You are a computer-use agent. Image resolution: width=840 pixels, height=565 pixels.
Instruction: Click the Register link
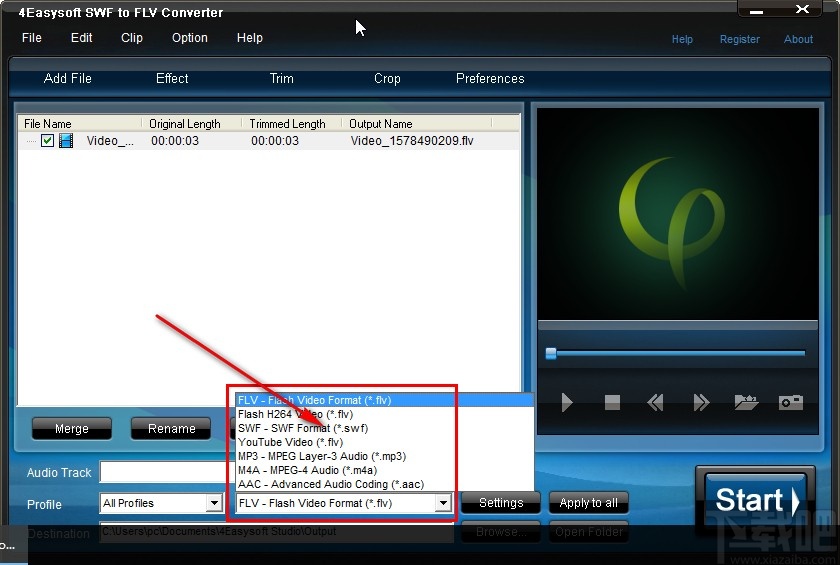(x=739, y=39)
